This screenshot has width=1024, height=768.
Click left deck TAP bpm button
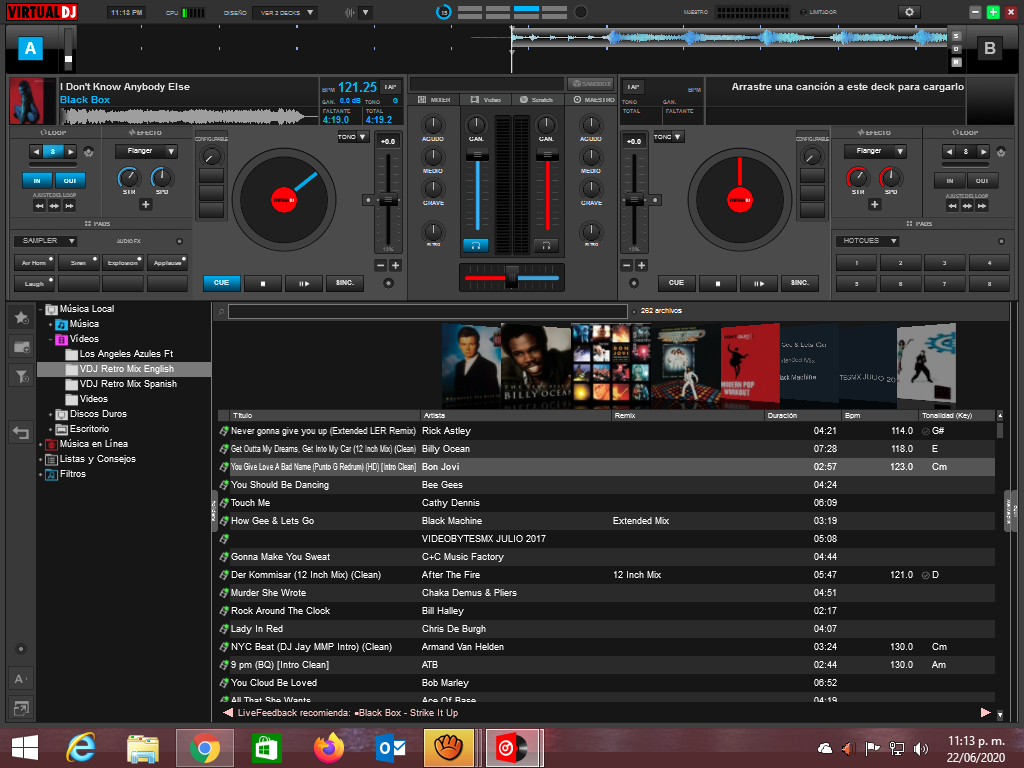click(390, 87)
